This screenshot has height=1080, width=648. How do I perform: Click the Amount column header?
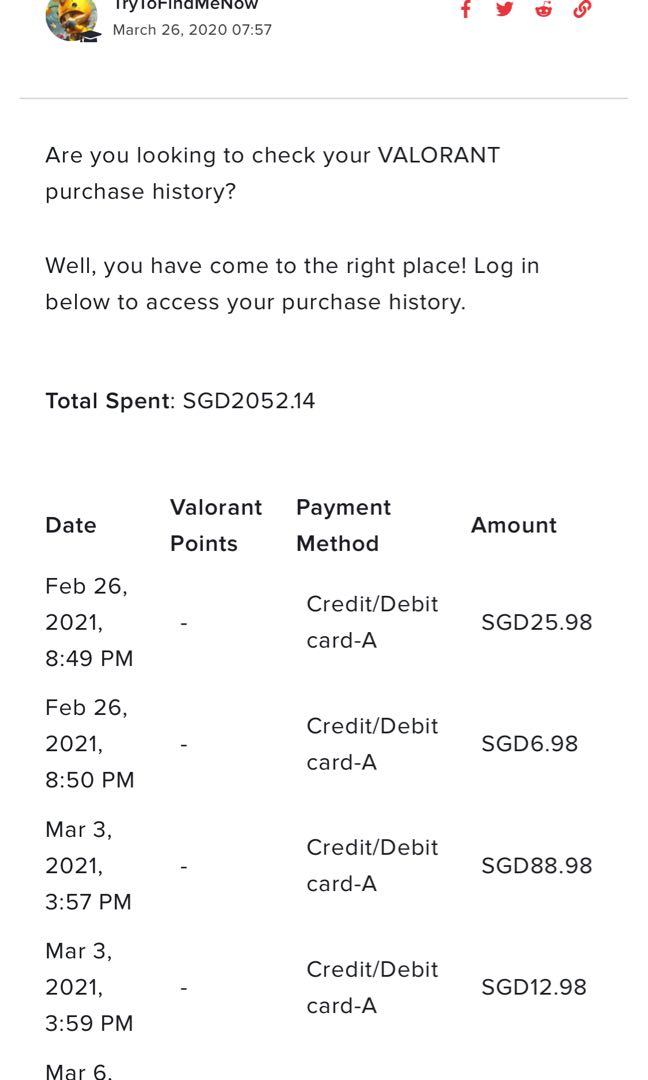click(514, 525)
